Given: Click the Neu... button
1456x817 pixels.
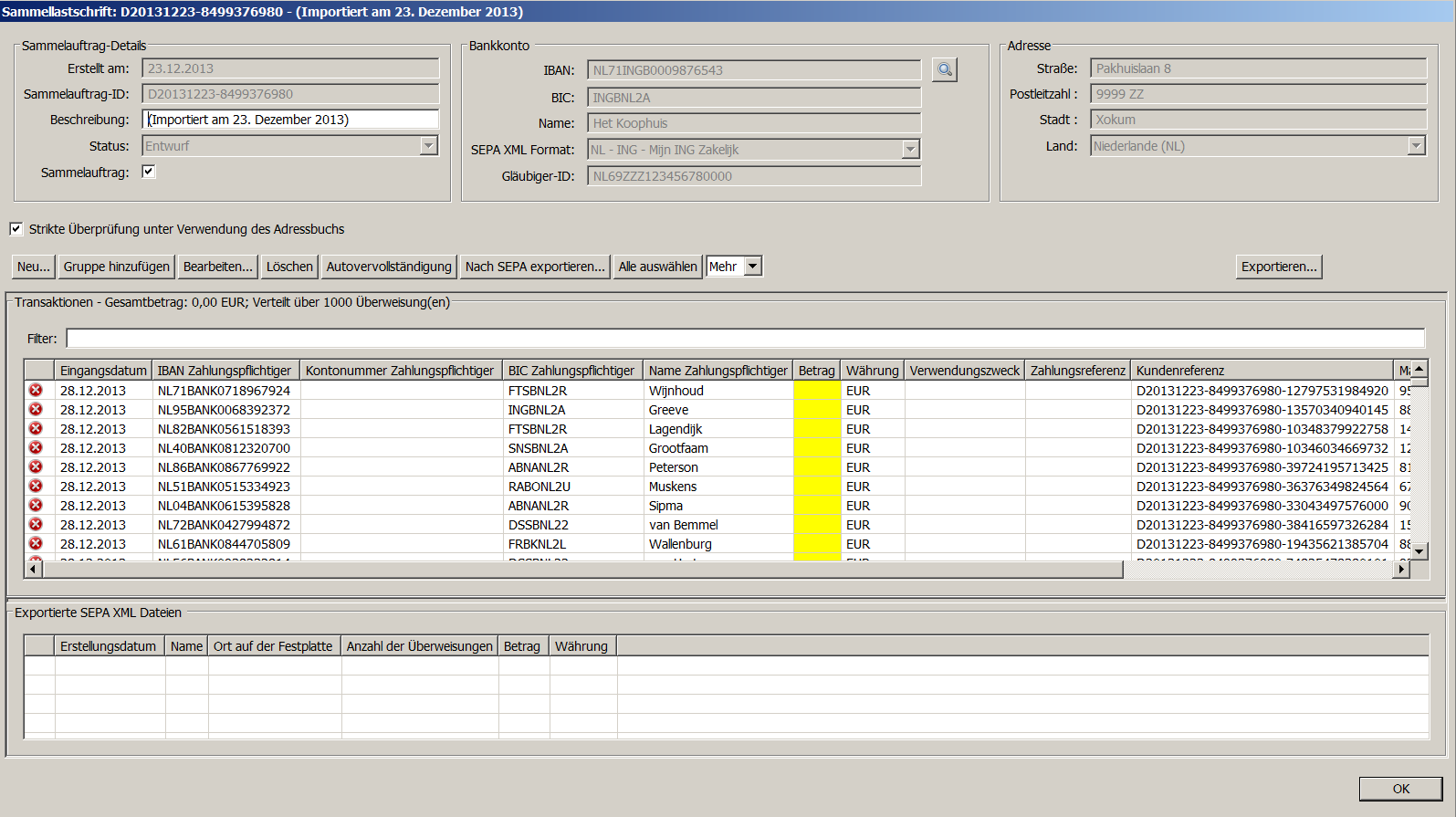Looking at the screenshot, I should click(x=34, y=267).
